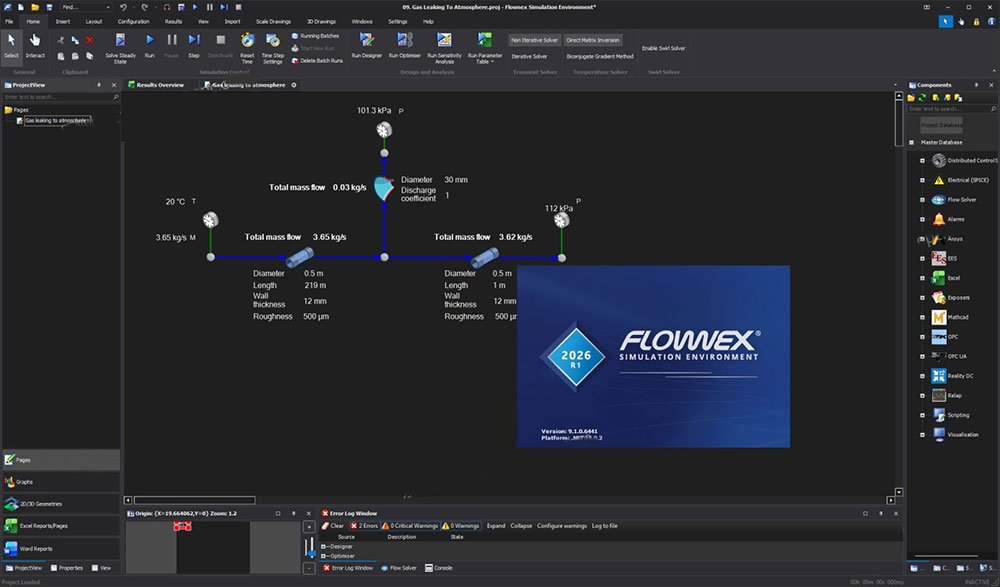This screenshot has width=1000, height=587.
Task: Launch Run Optimiser tool
Action: click(405, 46)
